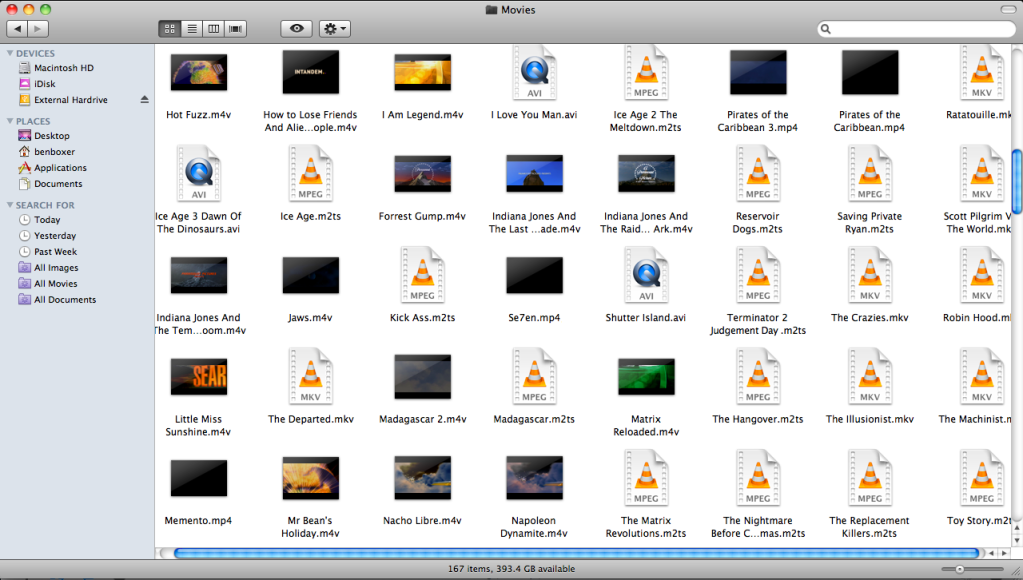Image resolution: width=1023 pixels, height=580 pixels.
Task: Click the Nacho Libre.m4v file name
Action: coord(422,521)
